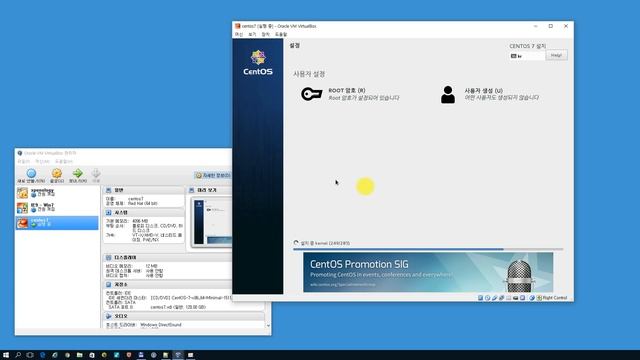Open taskbar search magnifier
This screenshot has height=360, width=640.
18,355
